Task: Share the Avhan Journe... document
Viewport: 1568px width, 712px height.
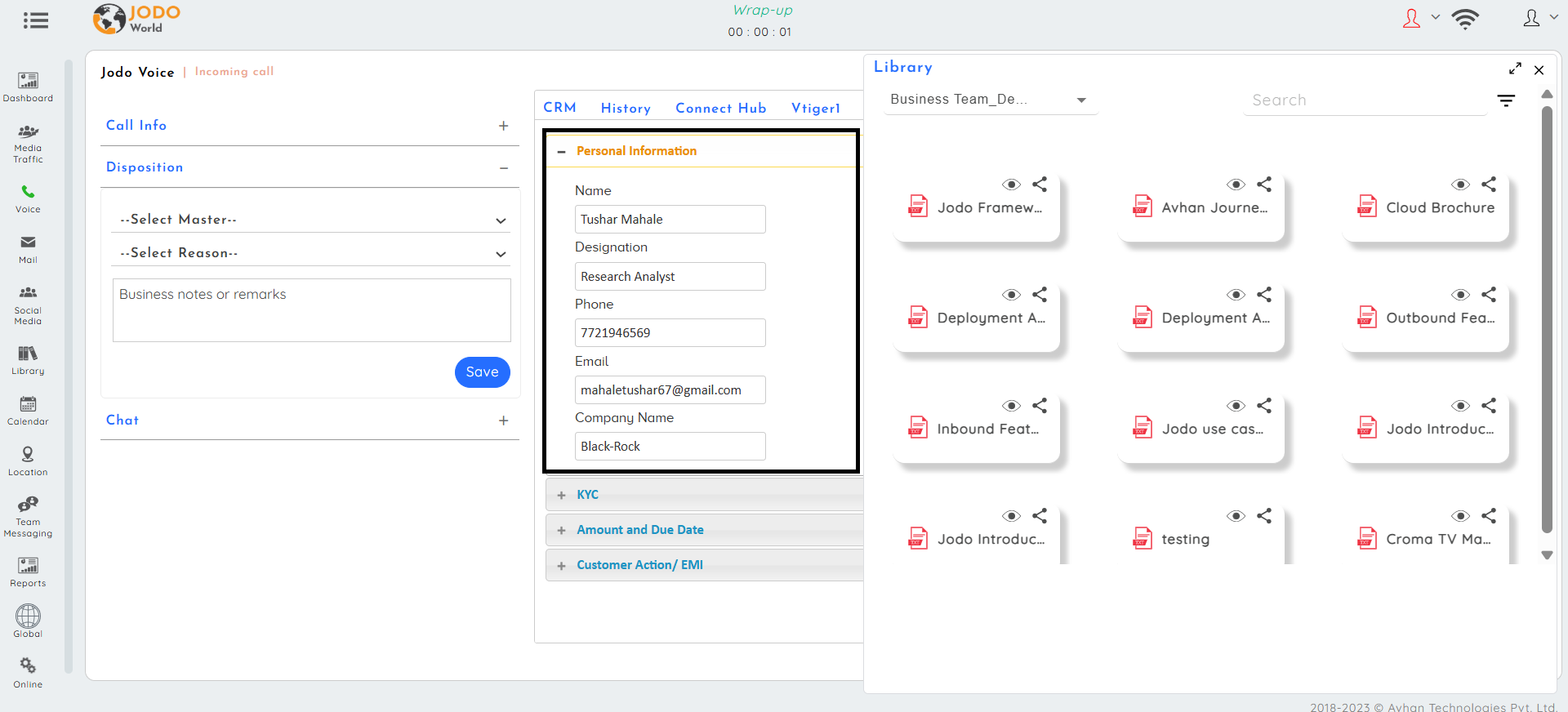Action: tap(1264, 185)
